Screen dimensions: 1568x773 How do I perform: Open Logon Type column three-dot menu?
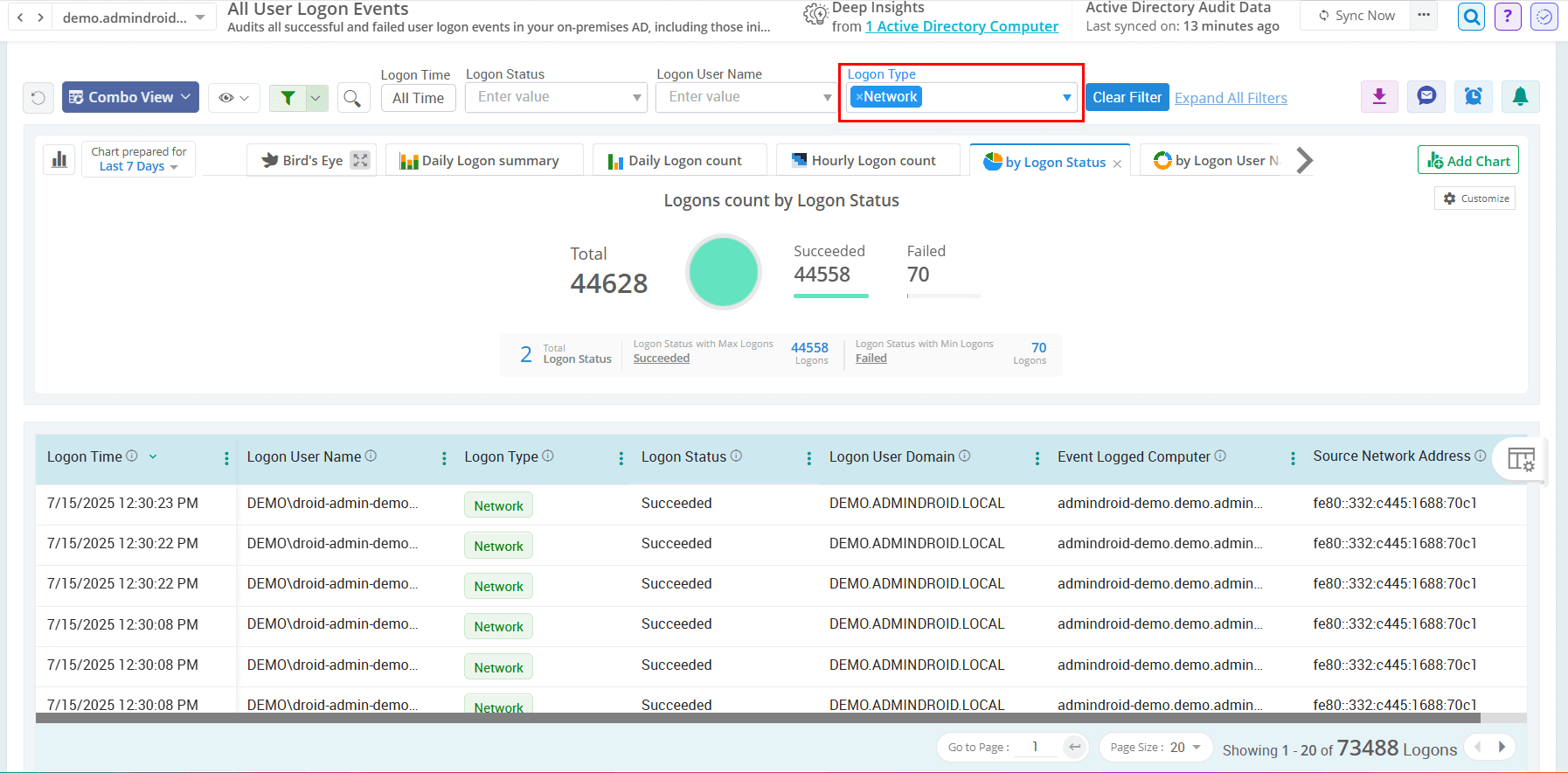coord(621,458)
